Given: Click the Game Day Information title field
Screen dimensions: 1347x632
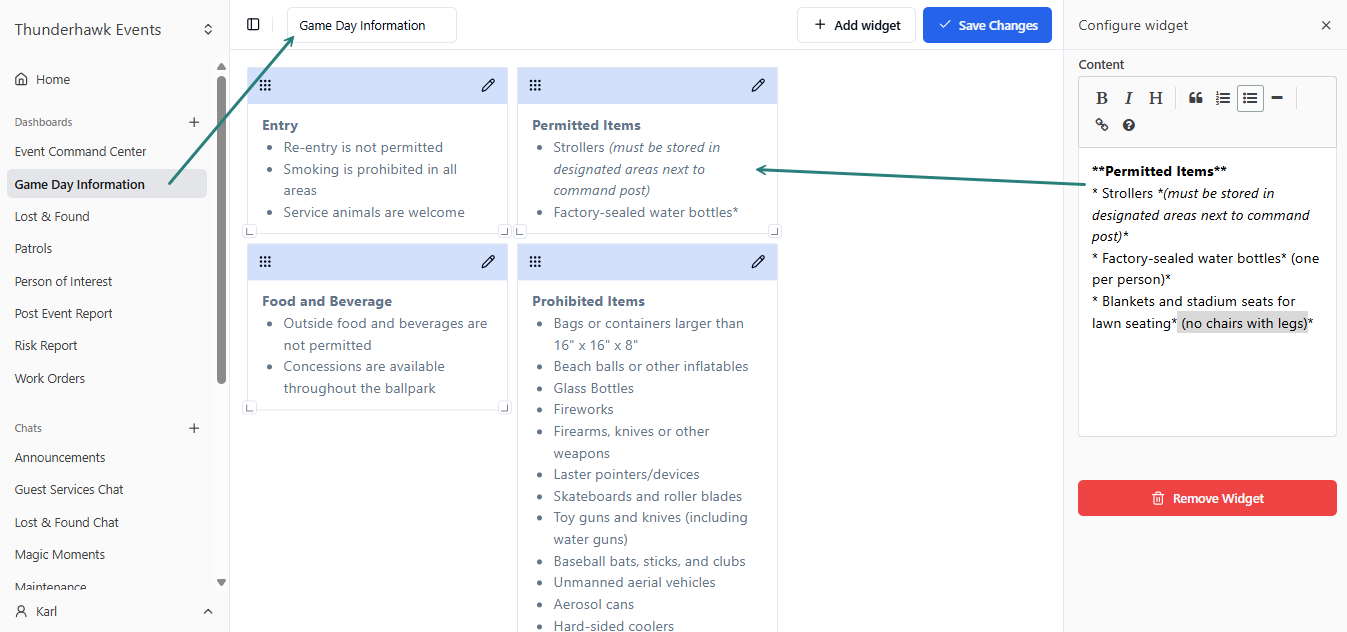Looking at the screenshot, I should 371,25.
